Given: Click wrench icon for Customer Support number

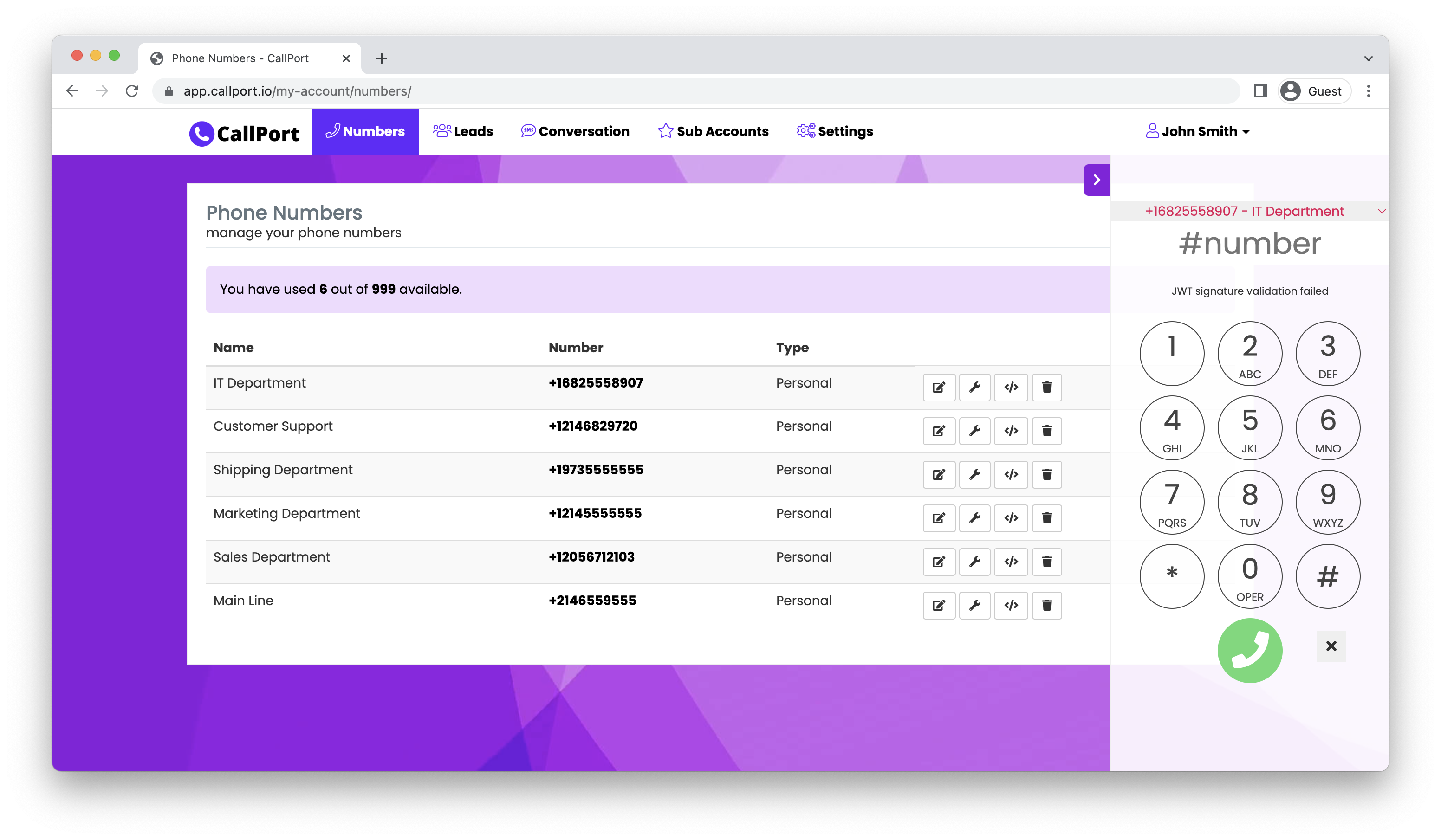Looking at the screenshot, I should click(x=974, y=431).
